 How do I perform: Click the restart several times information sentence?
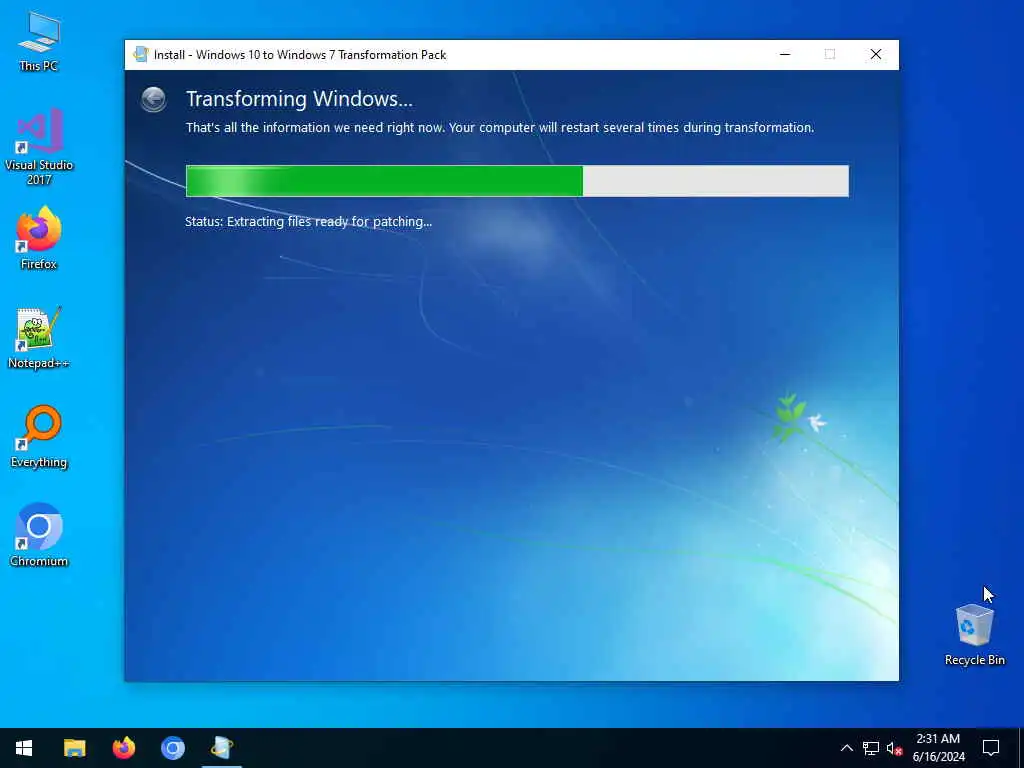coord(500,127)
